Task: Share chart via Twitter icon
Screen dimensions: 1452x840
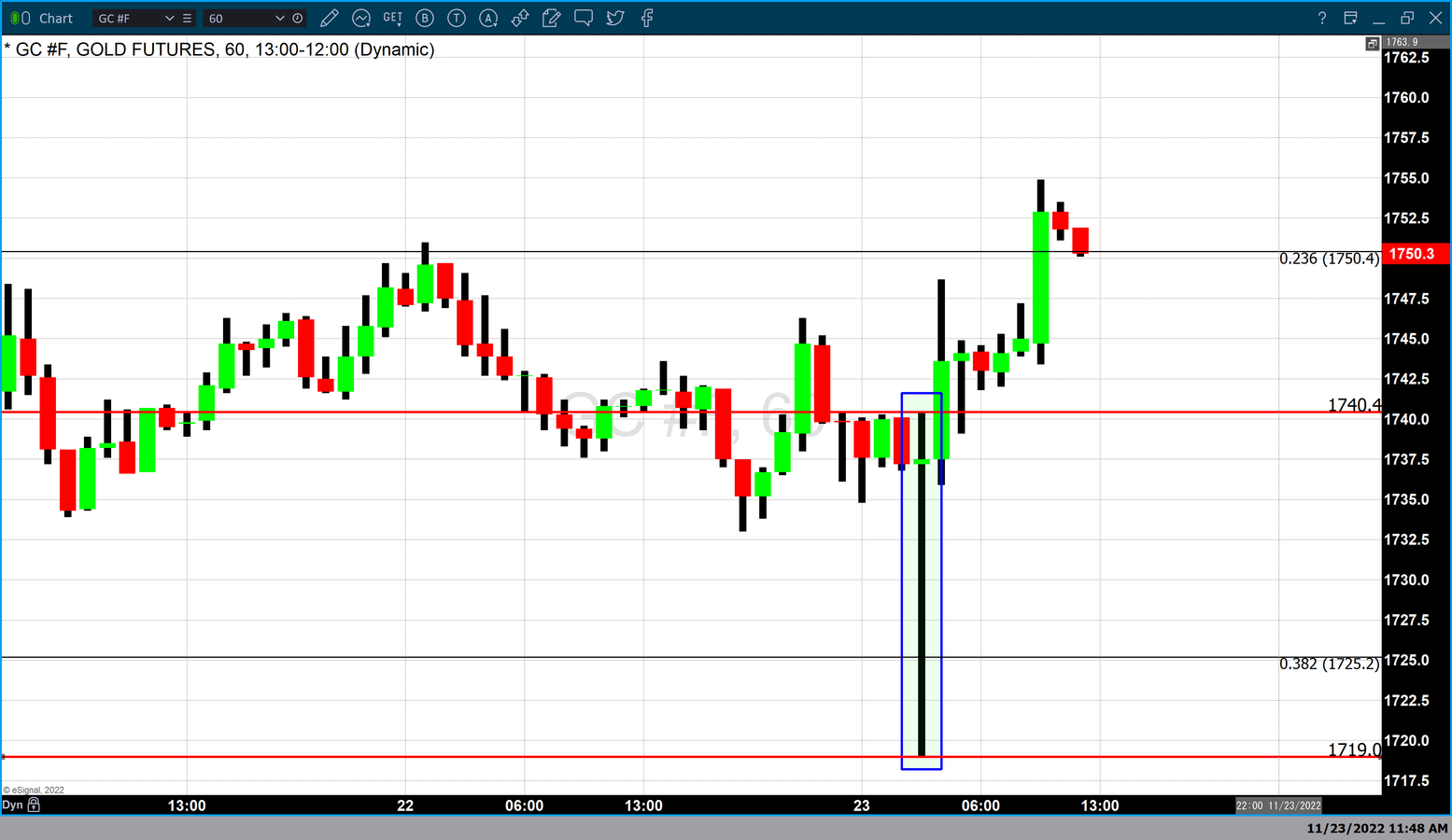Action: (615, 18)
